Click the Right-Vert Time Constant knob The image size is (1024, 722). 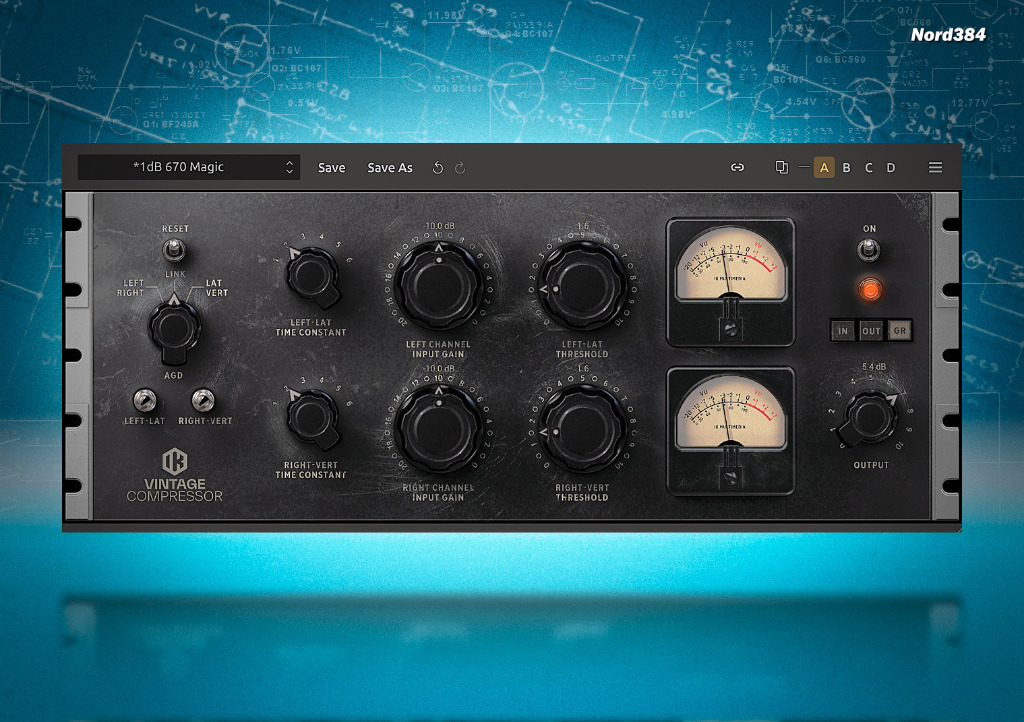[x=313, y=420]
